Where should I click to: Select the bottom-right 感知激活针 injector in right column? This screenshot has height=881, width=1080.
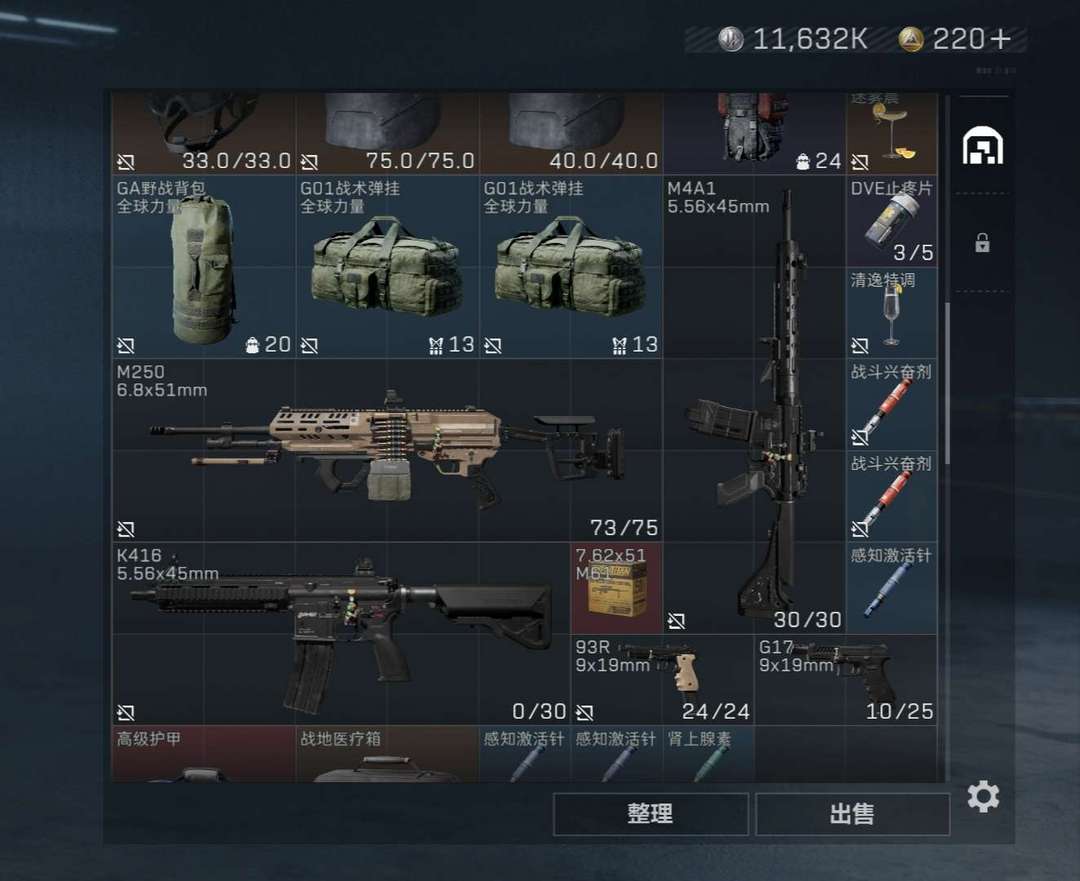tap(891, 588)
